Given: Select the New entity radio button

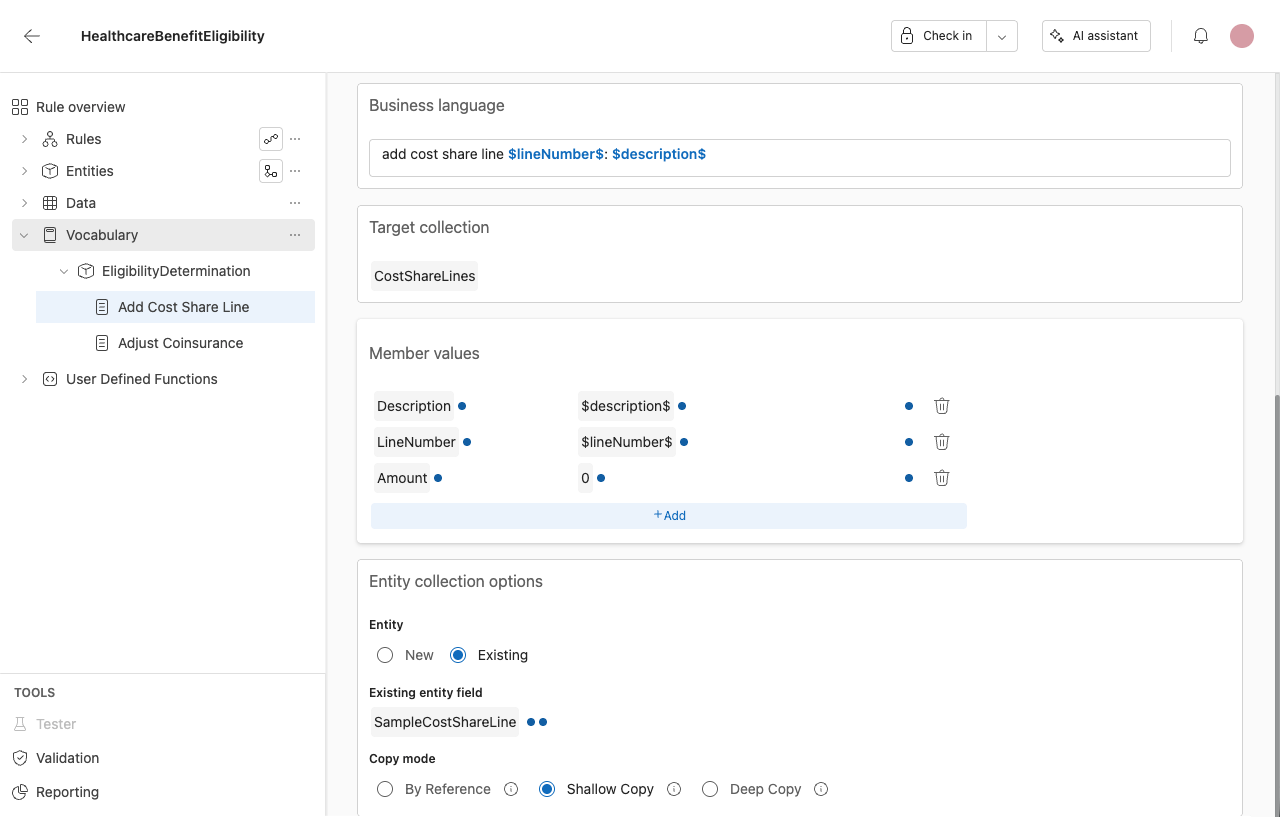Looking at the screenshot, I should pyautogui.click(x=385, y=655).
